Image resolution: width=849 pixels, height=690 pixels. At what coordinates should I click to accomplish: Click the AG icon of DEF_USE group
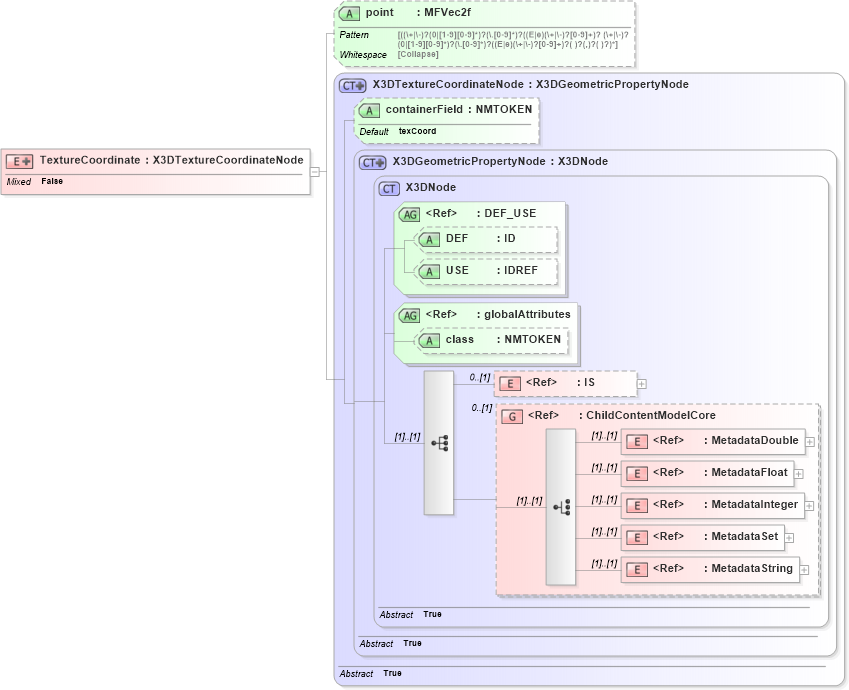pos(410,214)
